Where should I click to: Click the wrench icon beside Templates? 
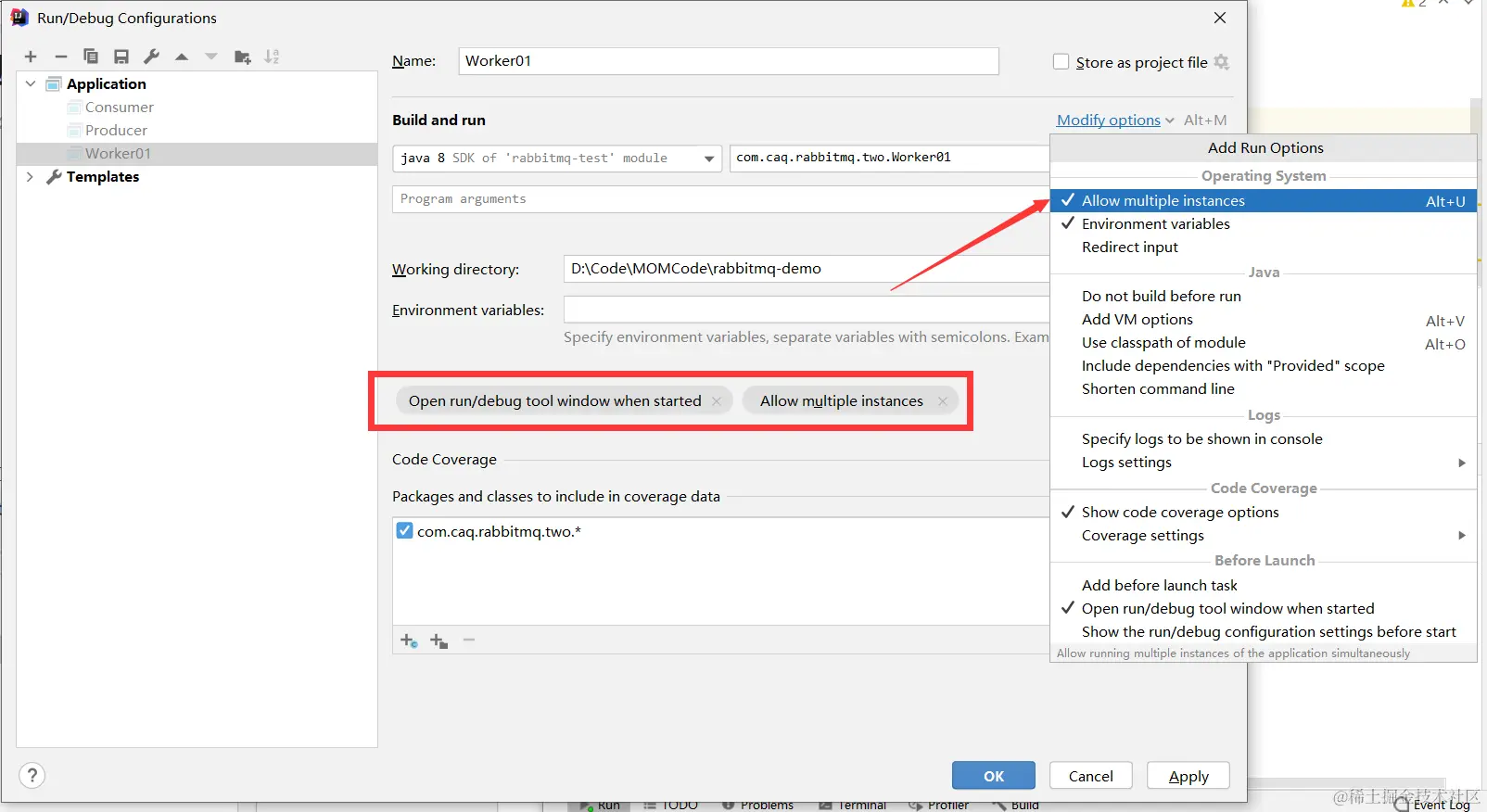coord(54,176)
